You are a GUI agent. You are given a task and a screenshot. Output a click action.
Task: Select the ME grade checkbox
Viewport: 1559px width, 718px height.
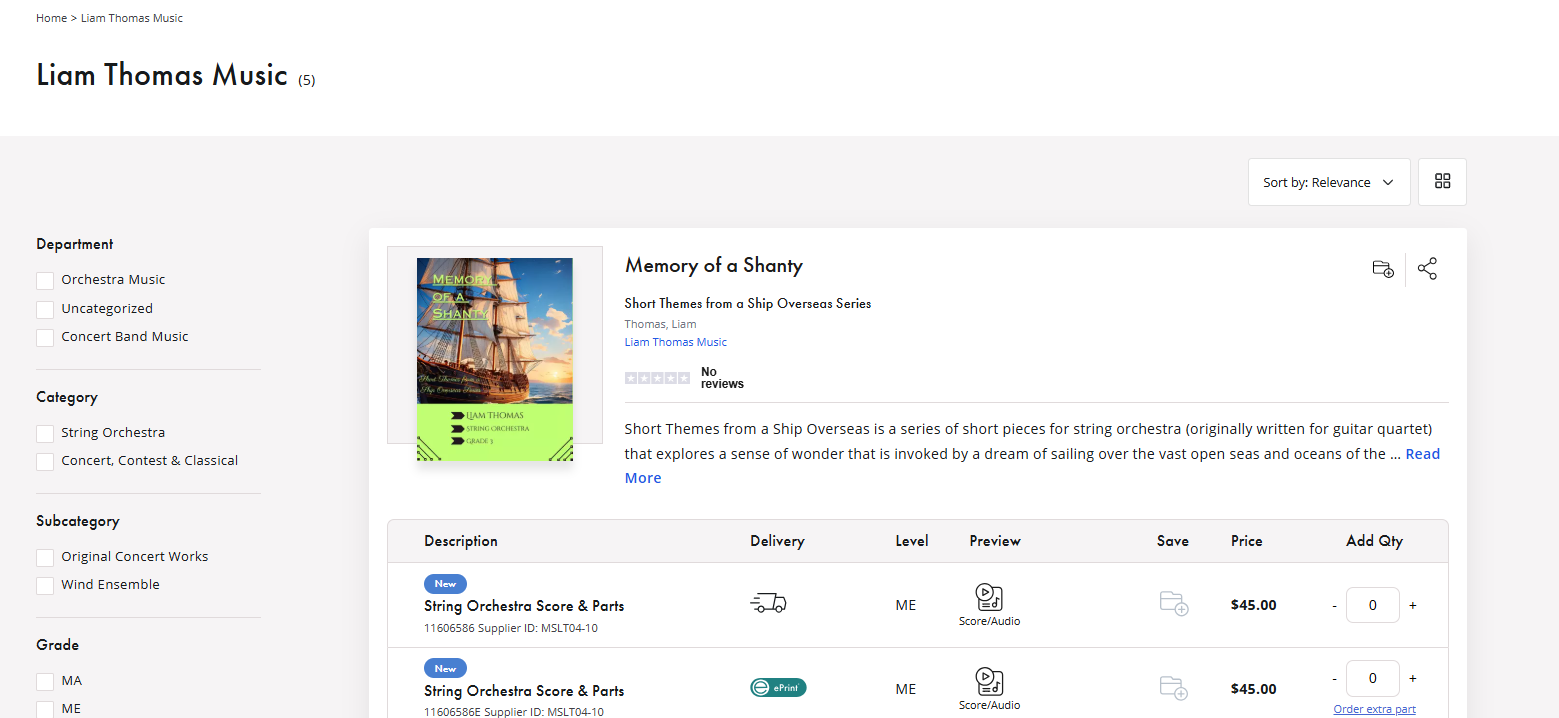[x=45, y=710]
